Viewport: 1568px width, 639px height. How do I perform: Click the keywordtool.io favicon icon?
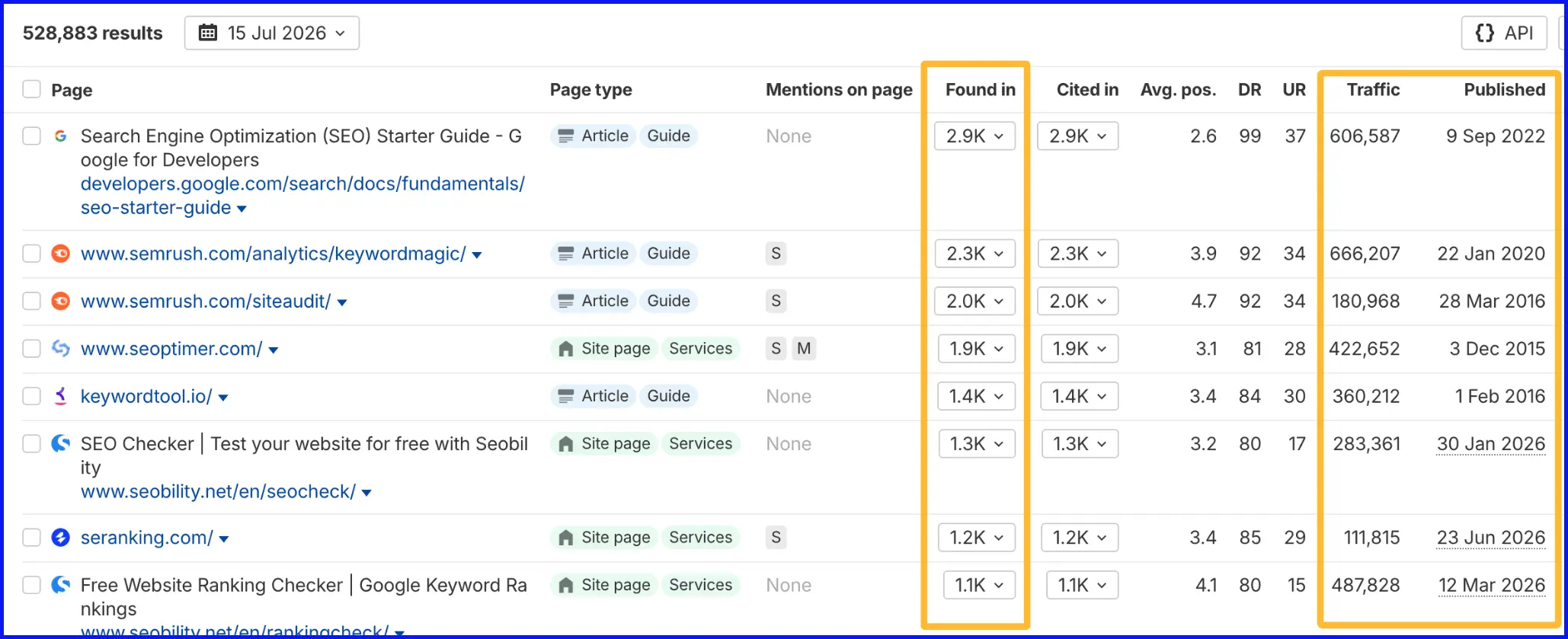pyautogui.click(x=60, y=396)
